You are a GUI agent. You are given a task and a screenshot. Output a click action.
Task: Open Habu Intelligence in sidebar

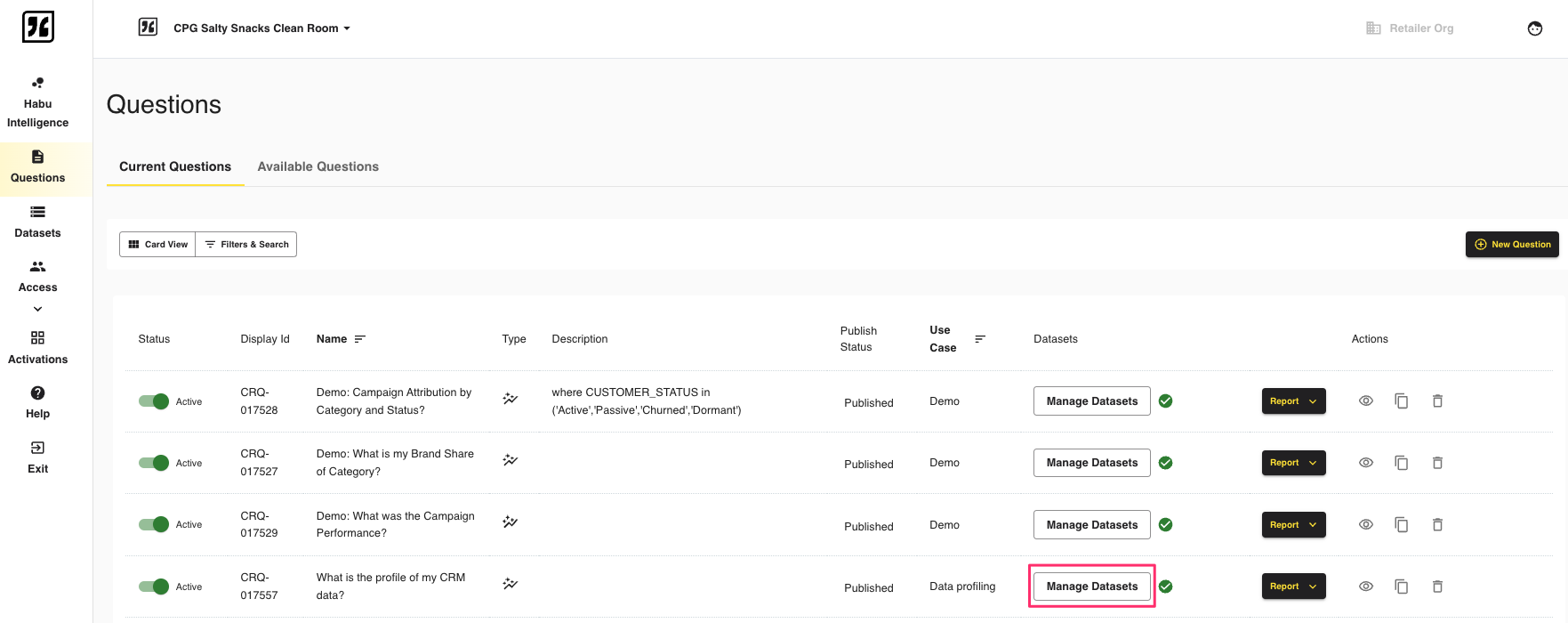[37, 102]
